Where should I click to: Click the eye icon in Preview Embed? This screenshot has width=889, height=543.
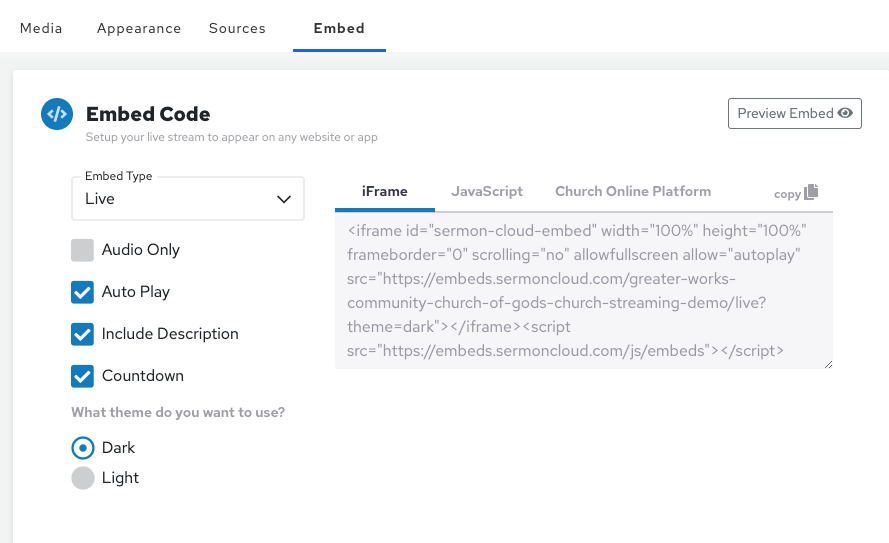click(x=845, y=113)
